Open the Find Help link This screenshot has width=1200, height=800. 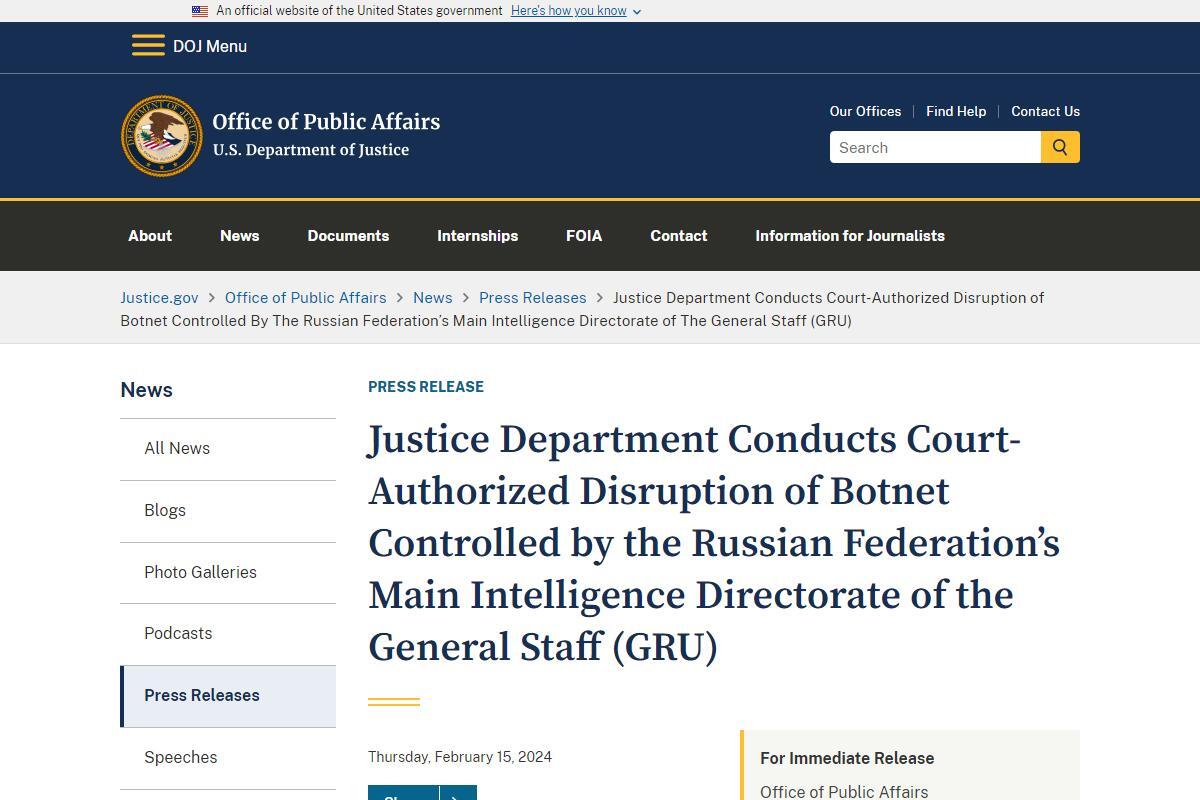pos(956,111)
